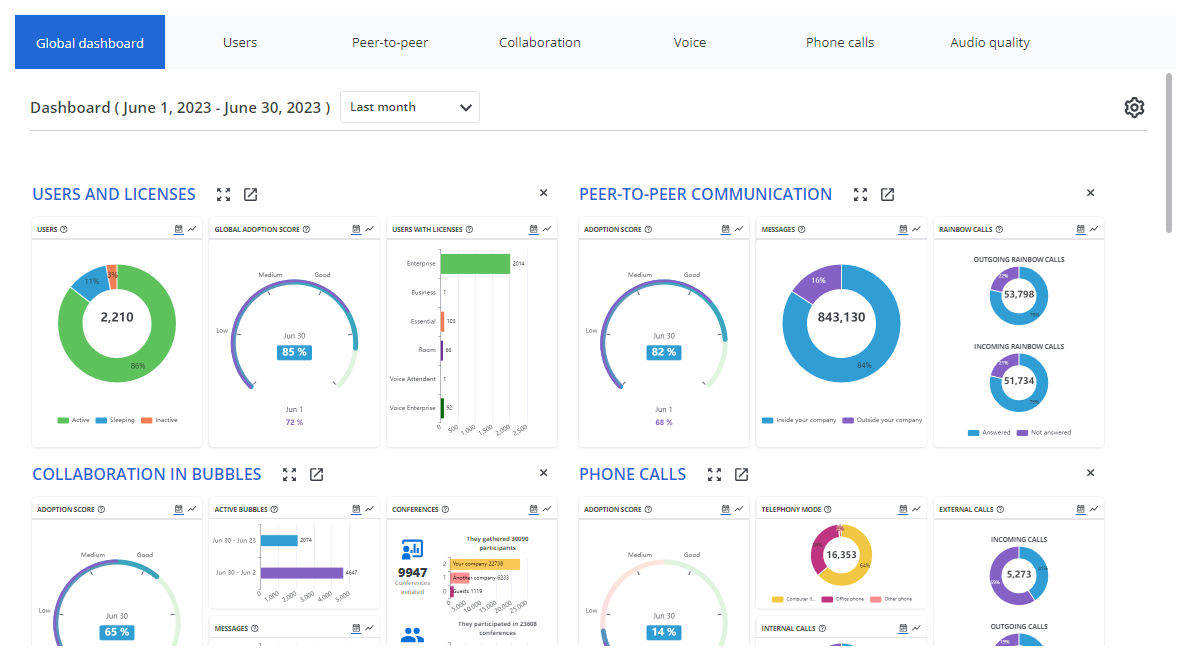Expand the Phone Calls section to fullscreen

(x=714, y=475)
